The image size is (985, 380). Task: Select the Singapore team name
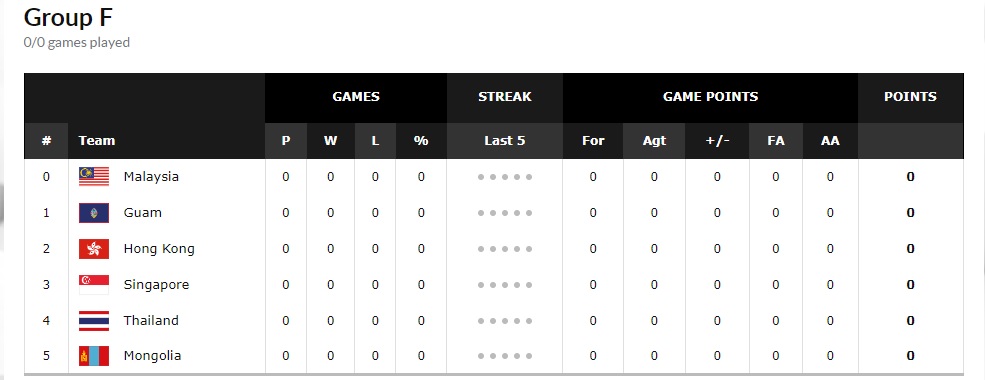(x=156, y=285)
